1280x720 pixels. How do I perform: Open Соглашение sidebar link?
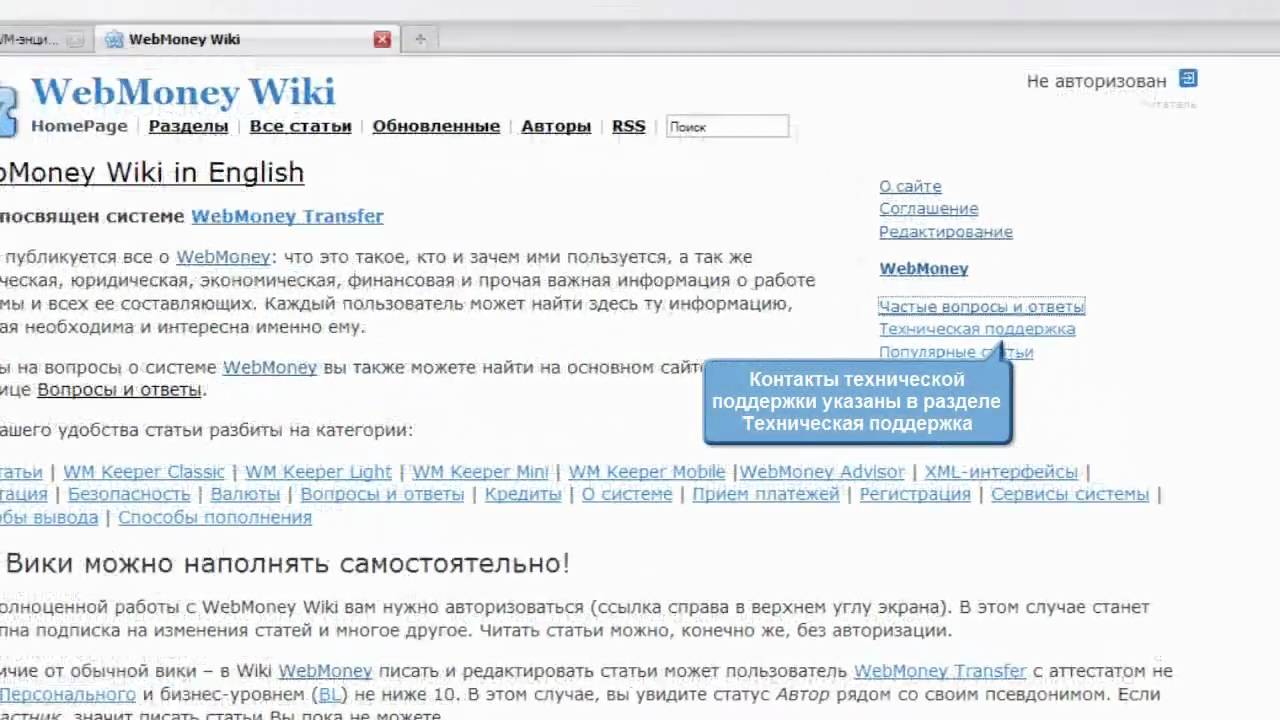click(928, 209)
